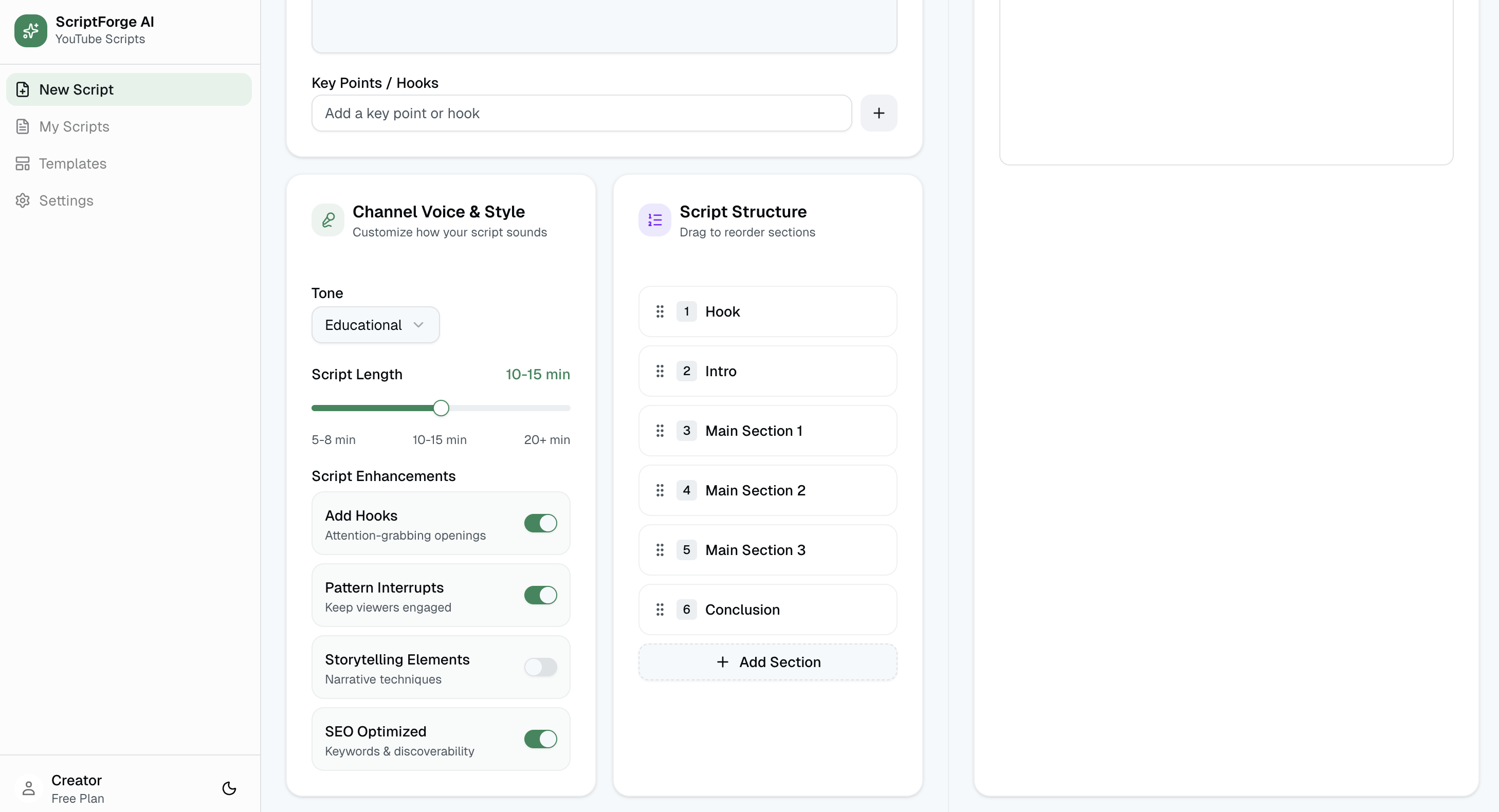Click the Templates layout icon
The image size is (1499, 812).
(x=23, y=163)
